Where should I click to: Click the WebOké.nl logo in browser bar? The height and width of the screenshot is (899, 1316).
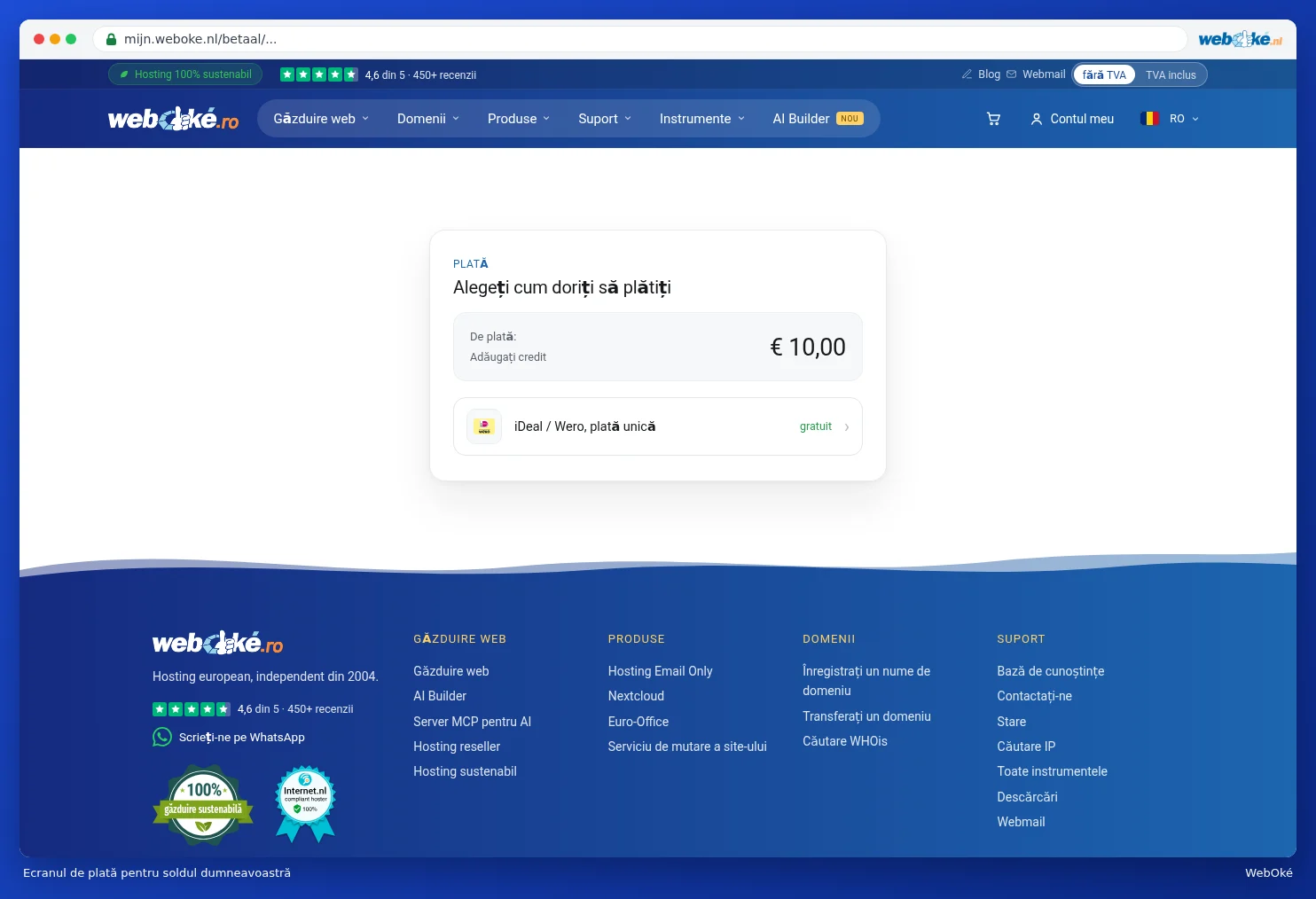click(1241, 39)
